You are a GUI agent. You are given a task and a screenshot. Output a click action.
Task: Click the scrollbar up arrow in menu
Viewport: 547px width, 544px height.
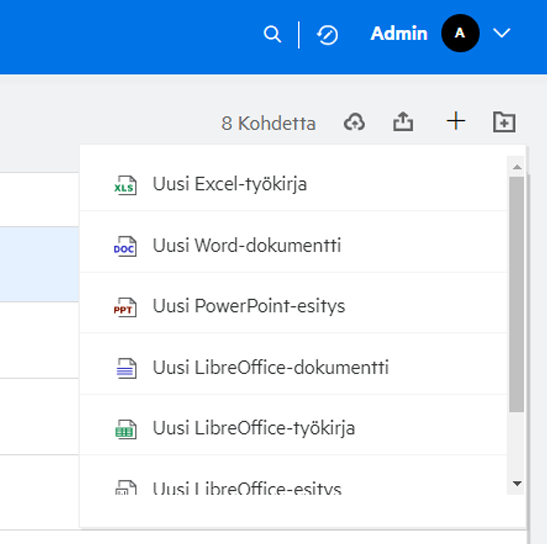(517, 167)
